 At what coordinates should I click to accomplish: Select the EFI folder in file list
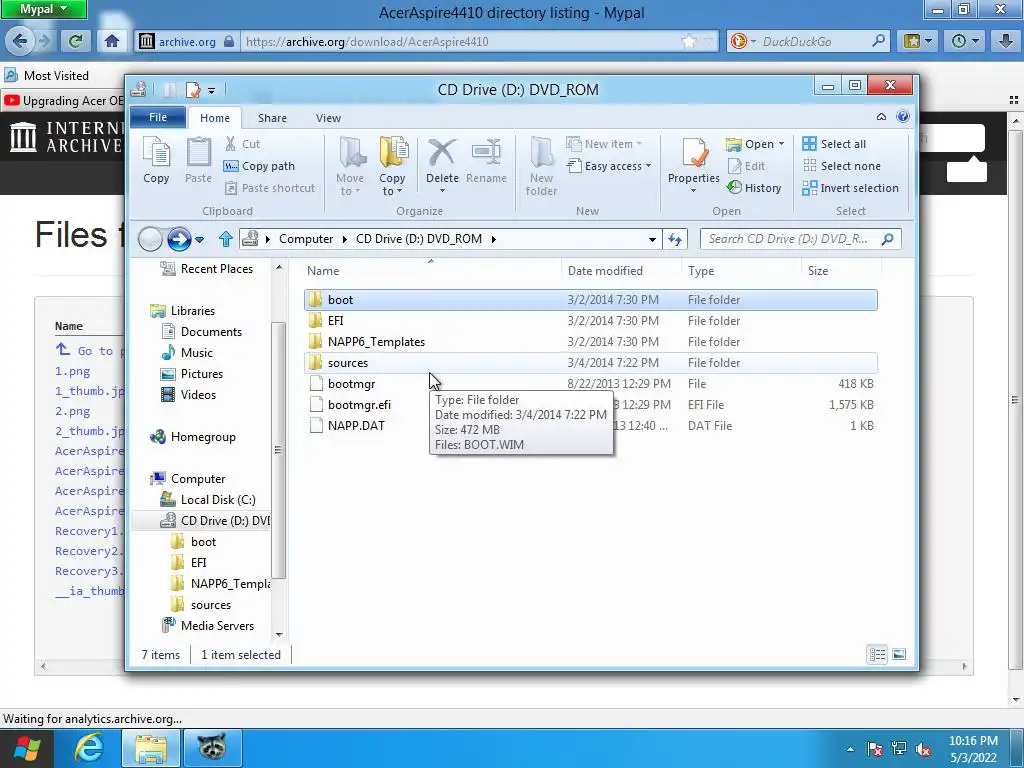coord(590,321)
